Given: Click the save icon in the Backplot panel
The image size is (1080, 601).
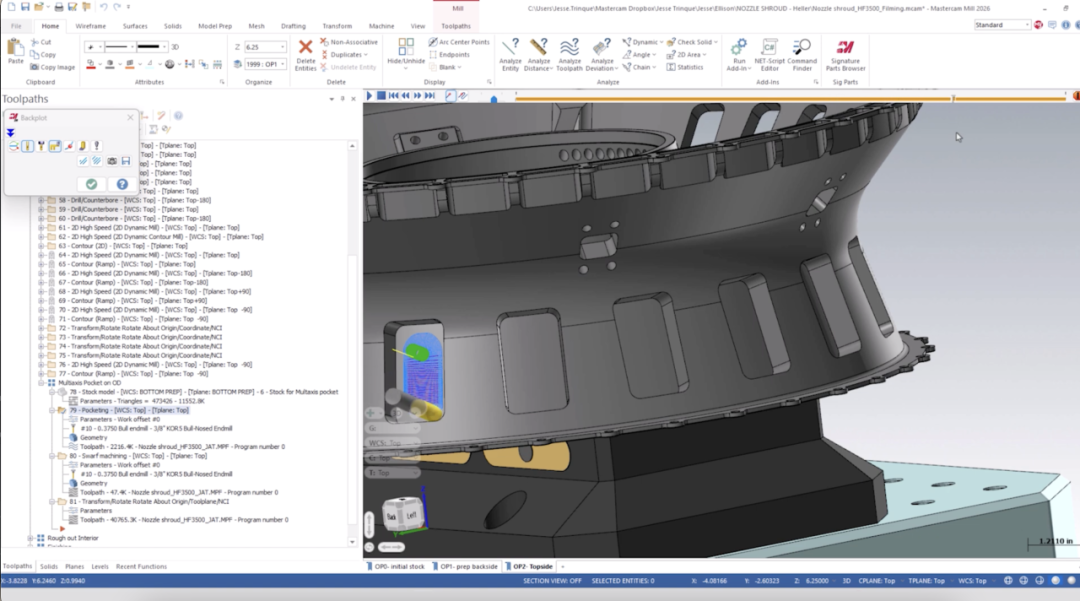Looking at the screenshot, I should (x=125, y=161).
